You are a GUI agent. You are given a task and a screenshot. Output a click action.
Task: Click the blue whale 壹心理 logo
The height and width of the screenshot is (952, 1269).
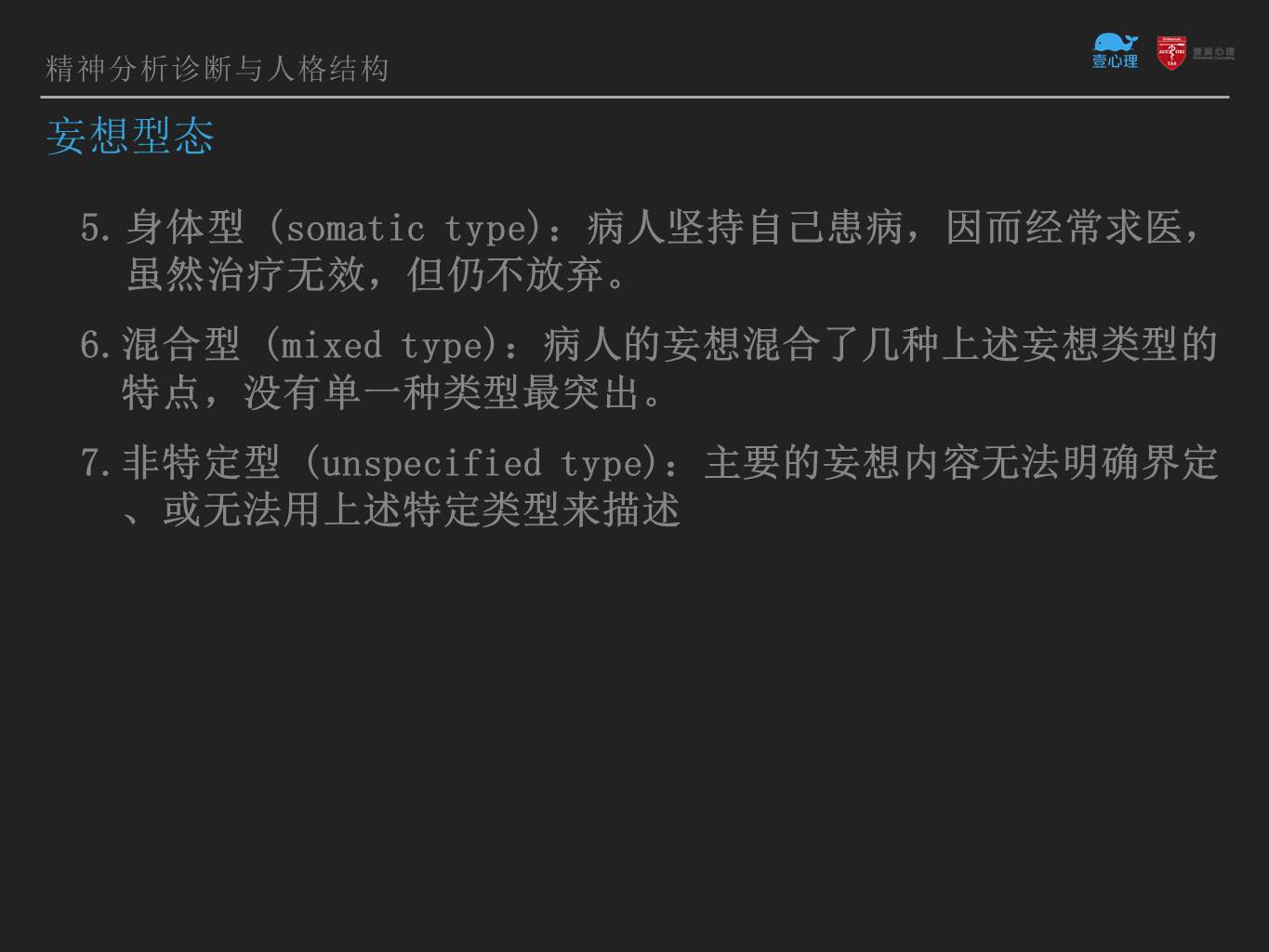pyautogui.click(x=1116, y=51)
